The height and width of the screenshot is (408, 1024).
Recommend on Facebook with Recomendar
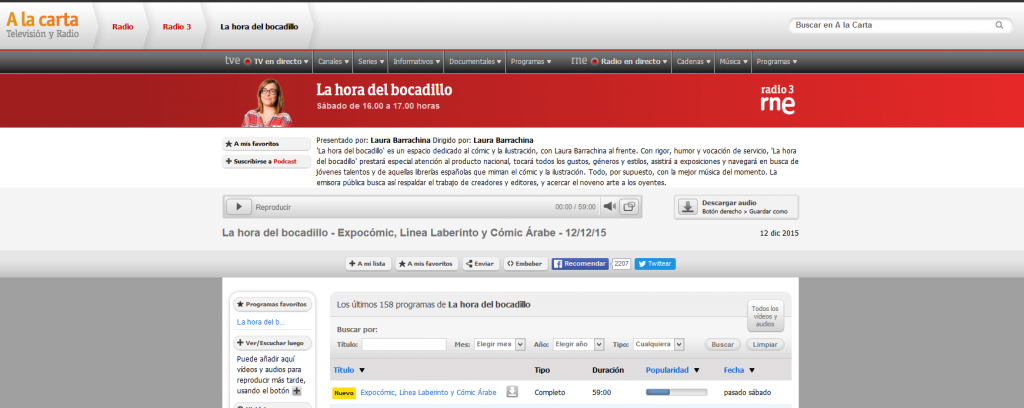(580, 264)
